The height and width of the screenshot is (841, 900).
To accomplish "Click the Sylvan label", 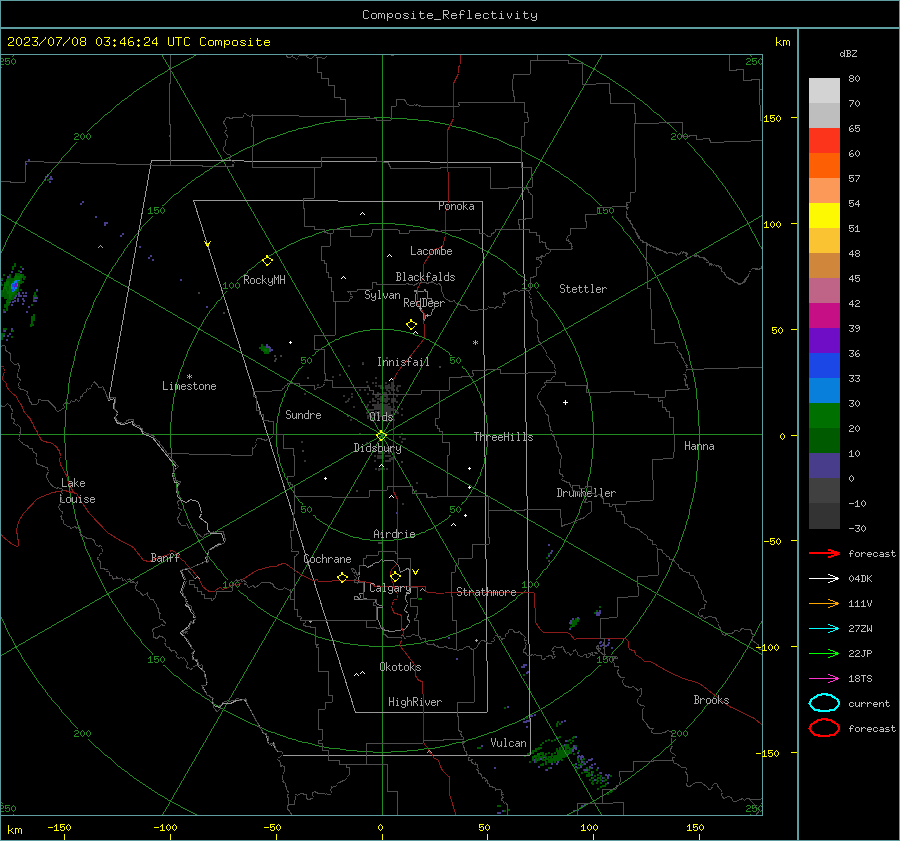I will click(382, 295).
